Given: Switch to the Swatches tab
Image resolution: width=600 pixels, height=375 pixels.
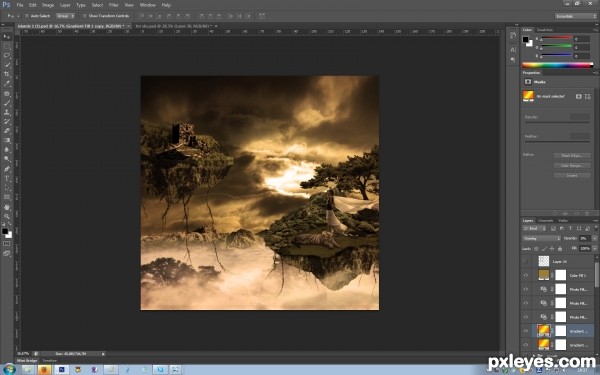Looking at the screenshot, I should point(545,30).
